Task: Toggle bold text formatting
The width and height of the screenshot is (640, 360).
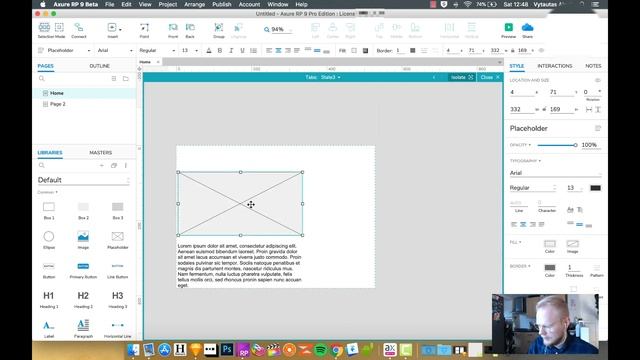Action: pos(220,51)
